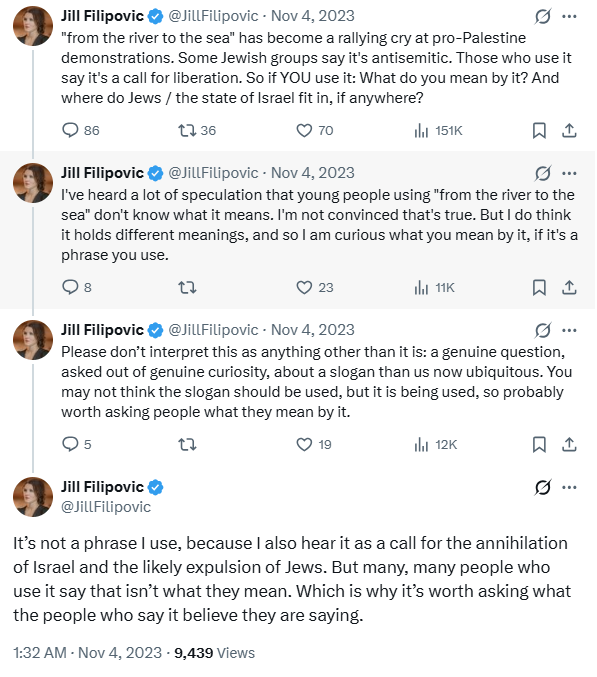Like the tweet with 70 likes
Viewport: 597px width, 677px height.
click(x=315, y=130)
